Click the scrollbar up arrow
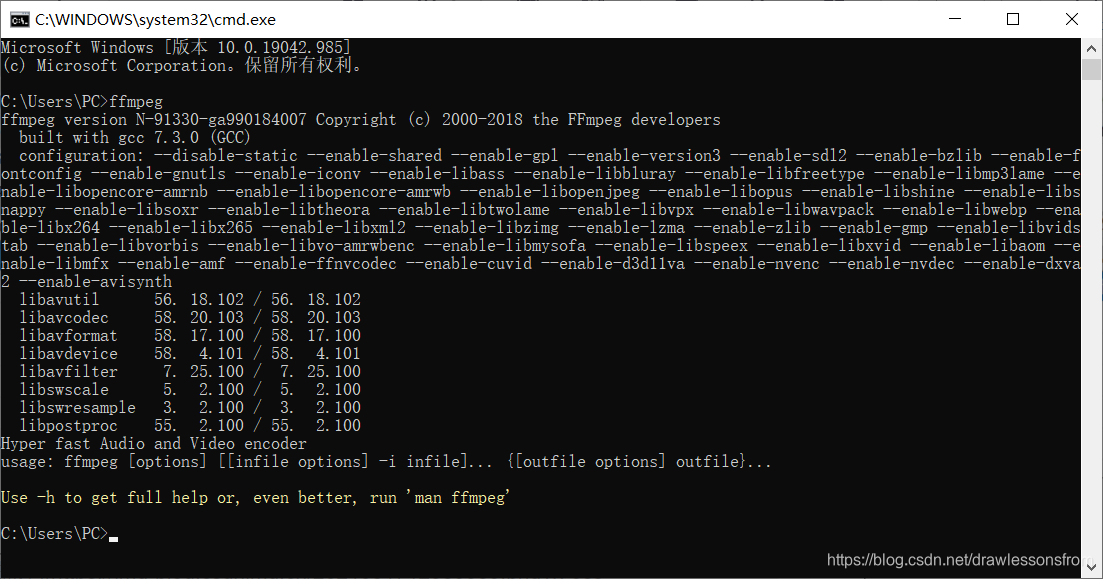Viewport: 1103px width, 579px height. [x=1092, y=49]
